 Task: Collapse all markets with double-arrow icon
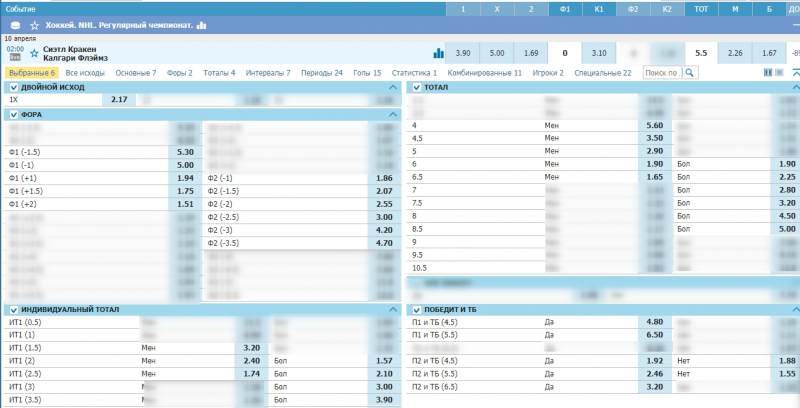(795, 73)
